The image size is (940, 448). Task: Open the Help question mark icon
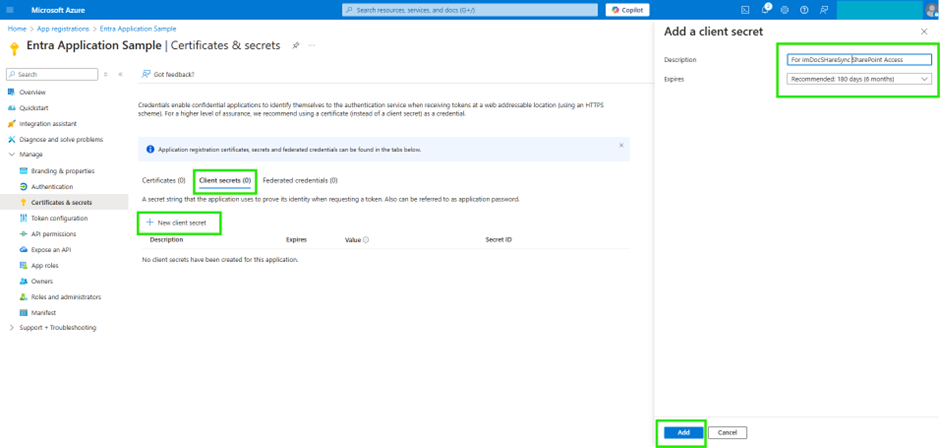tap(804, 10)
